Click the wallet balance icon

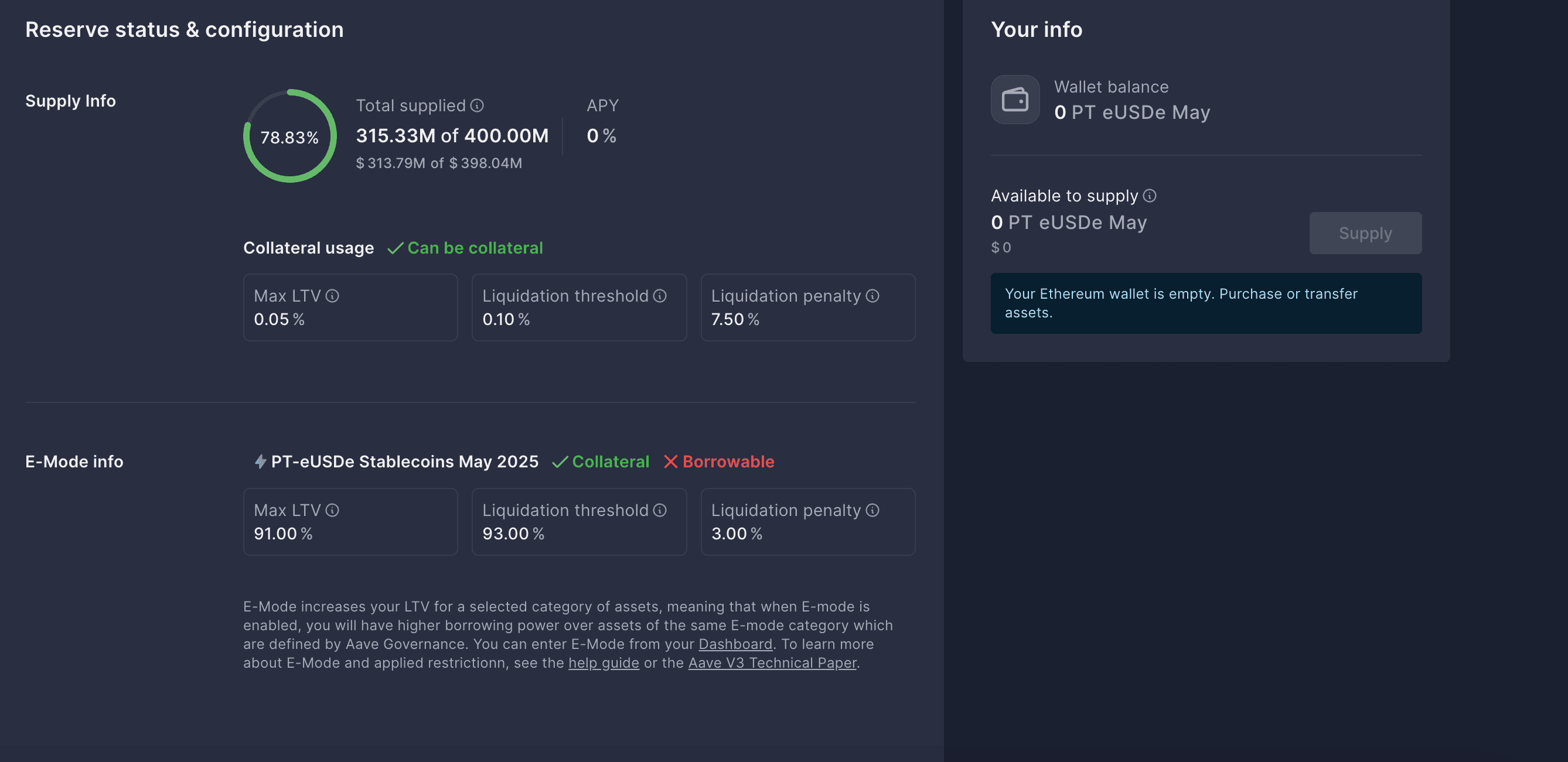point(1015,99)
